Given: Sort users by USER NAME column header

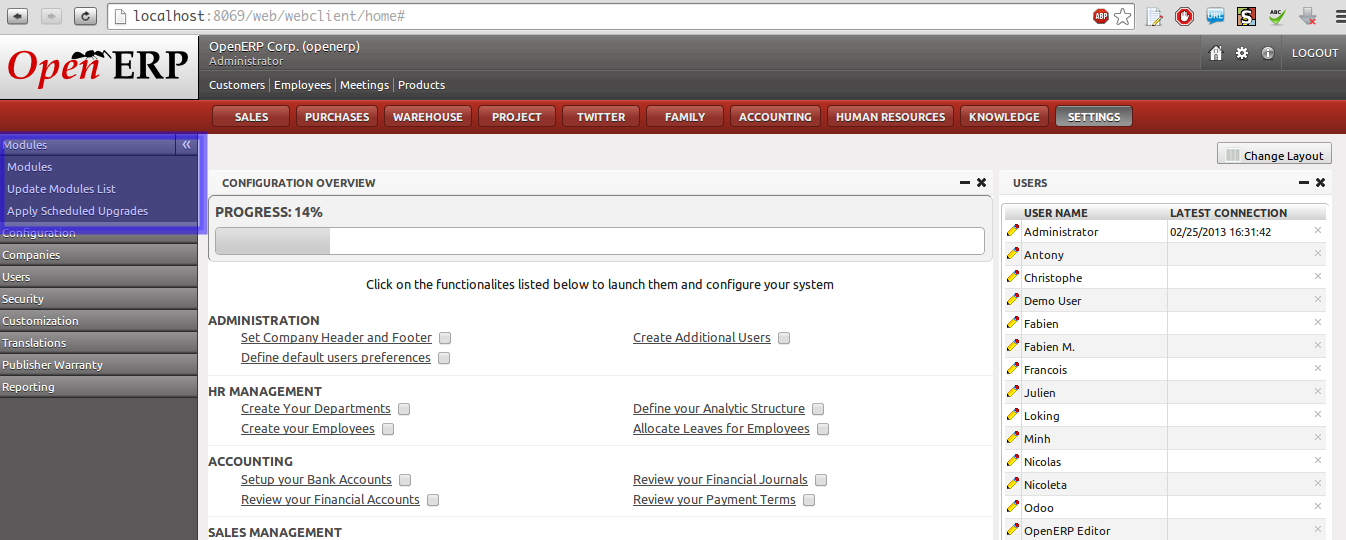Looking at the screenshot, I should click(x=1055, y=213).
